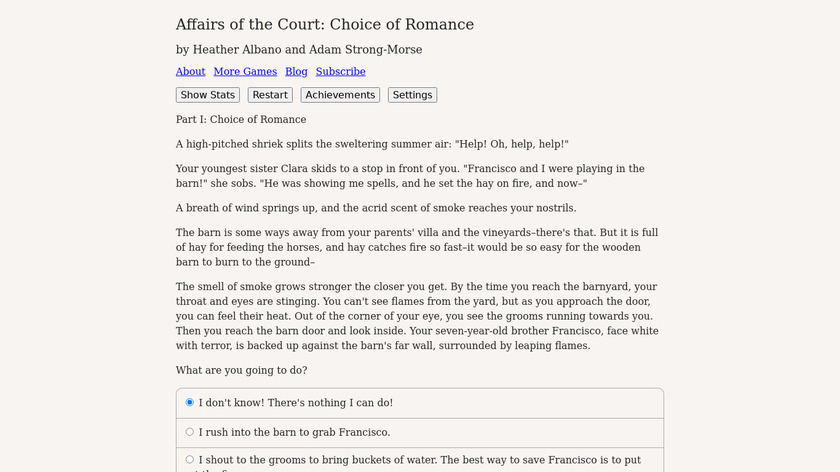Click the Restart button
The width and height of the screenshot is (840, 472).
[270, 95]
